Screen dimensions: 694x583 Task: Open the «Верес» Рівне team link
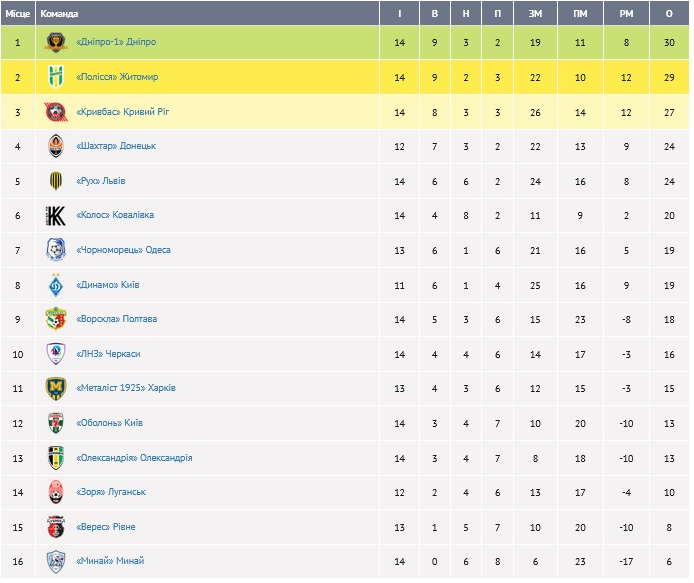[105, 527]
